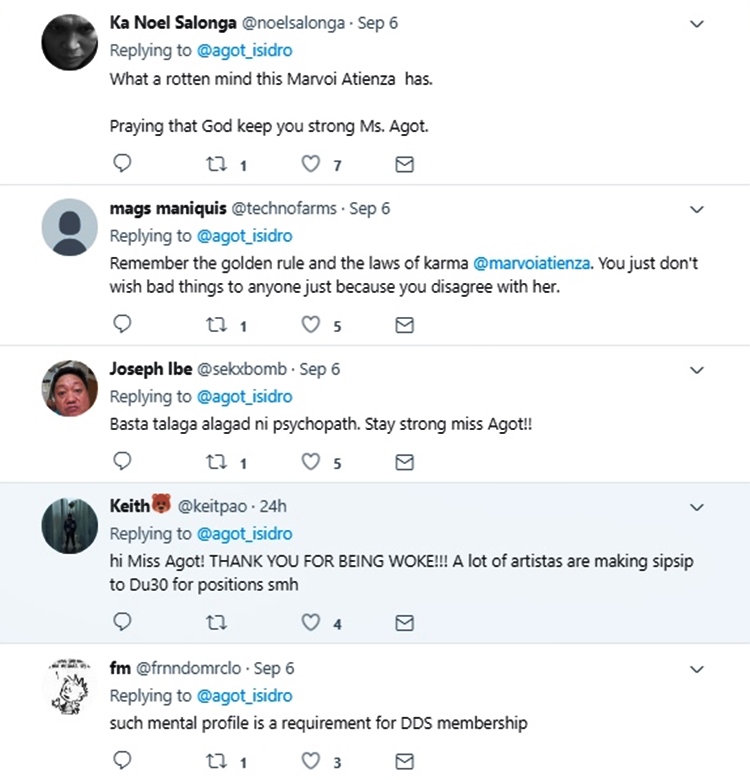This screenshot has width=750, height=780.
Task: Click @agot_isidro link in fm's reply
Action: click(244, 695)
